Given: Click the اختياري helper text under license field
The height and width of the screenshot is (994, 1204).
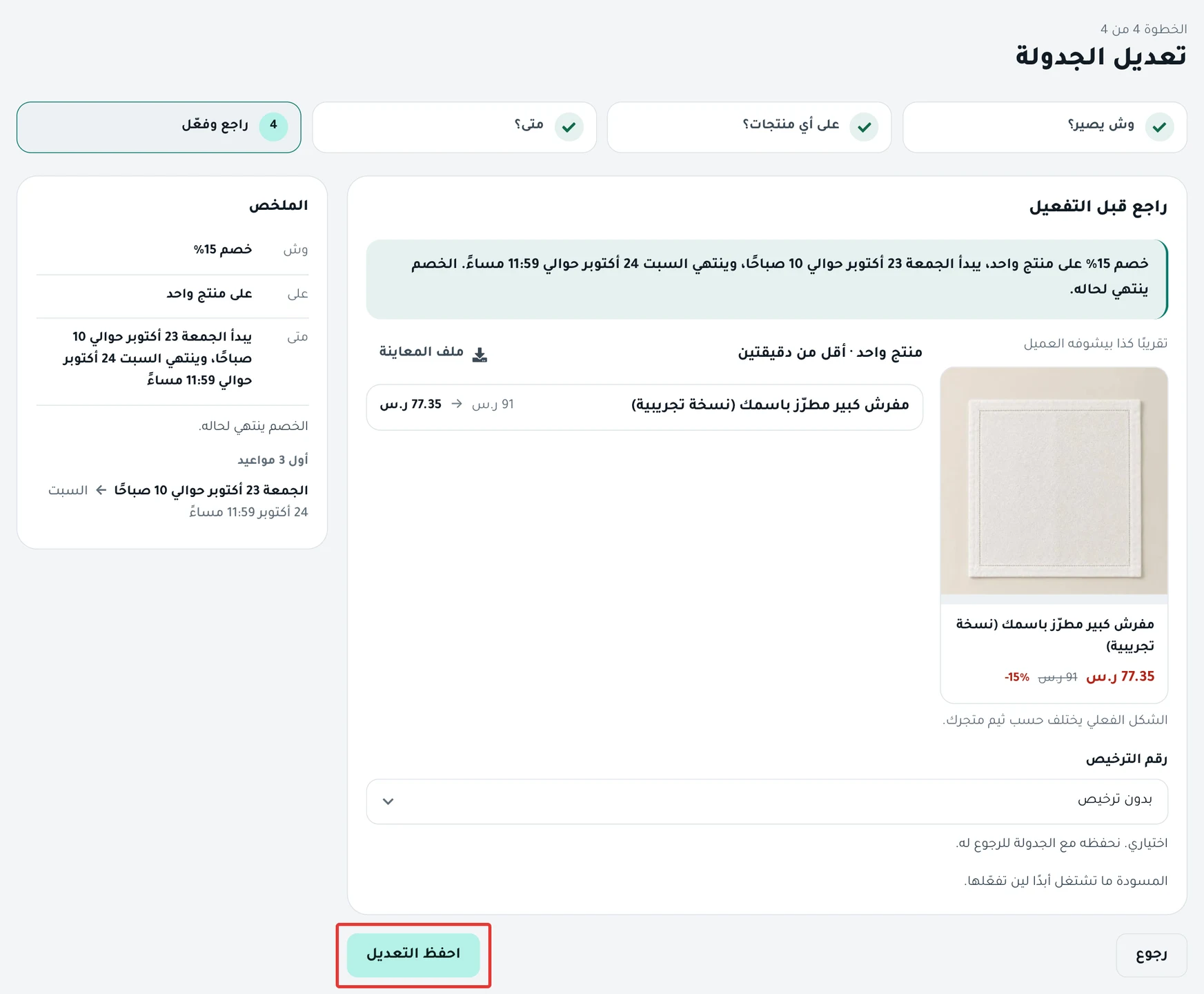Looking at the screenshot, I should tap(1061, 843).
